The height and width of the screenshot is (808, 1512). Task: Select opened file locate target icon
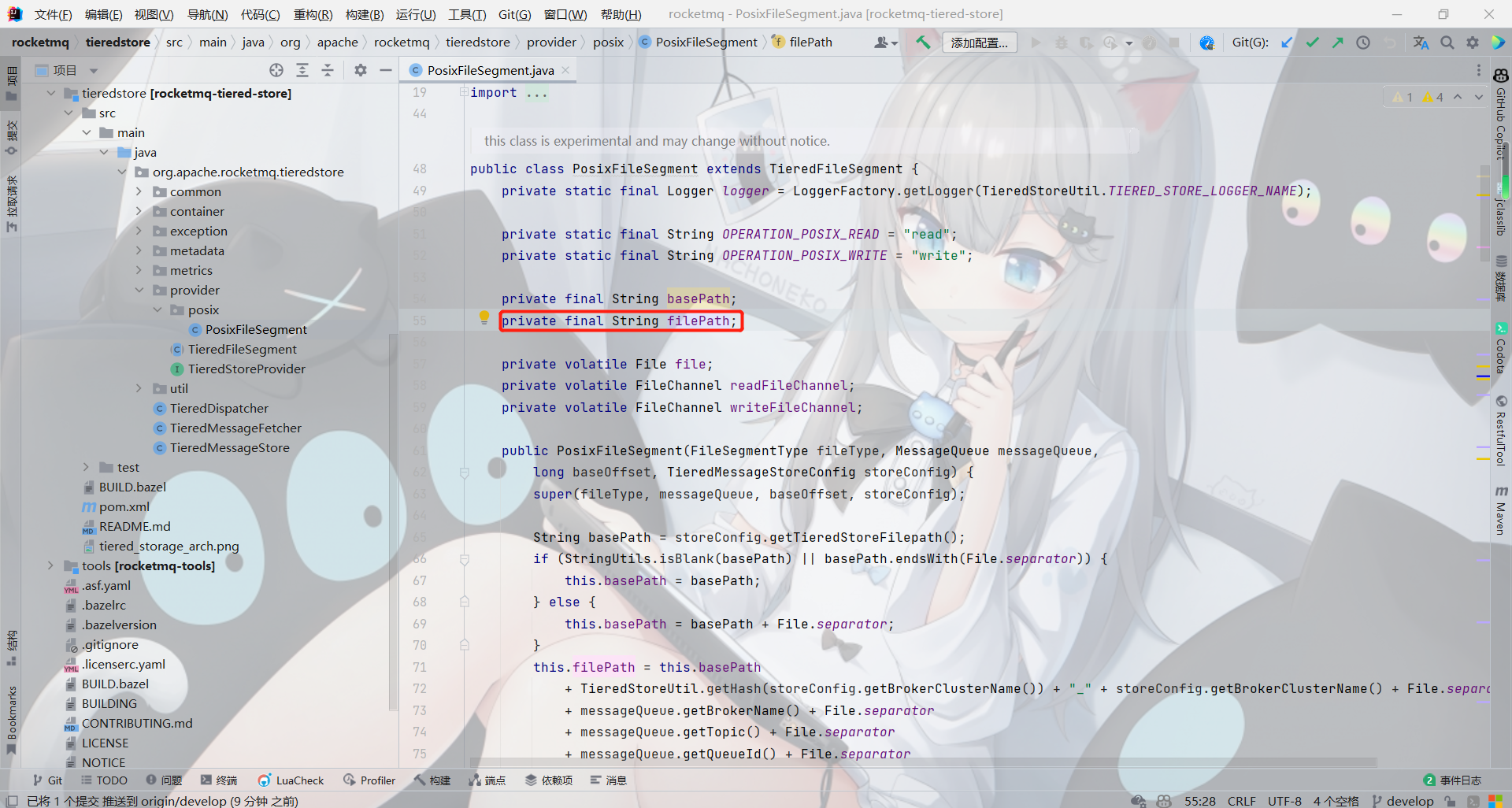(x=276, y=70)
